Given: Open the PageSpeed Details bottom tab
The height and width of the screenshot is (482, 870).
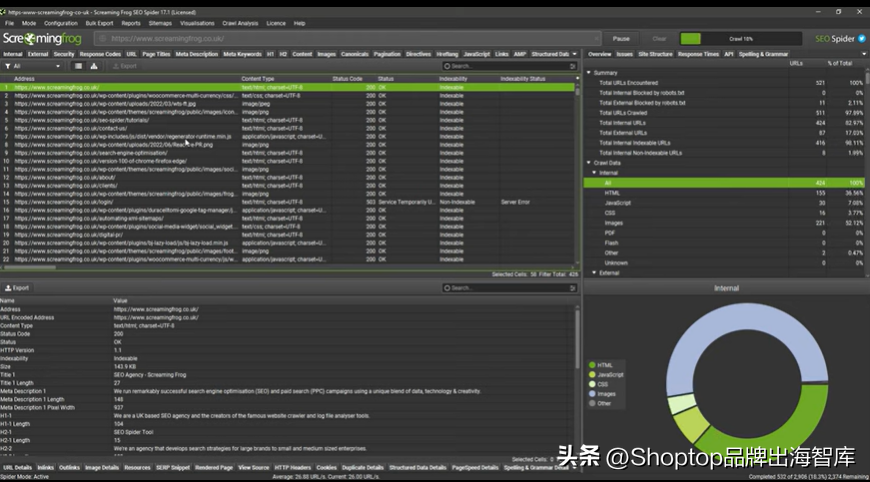Looking at the screenshot, I should (475, 468).
